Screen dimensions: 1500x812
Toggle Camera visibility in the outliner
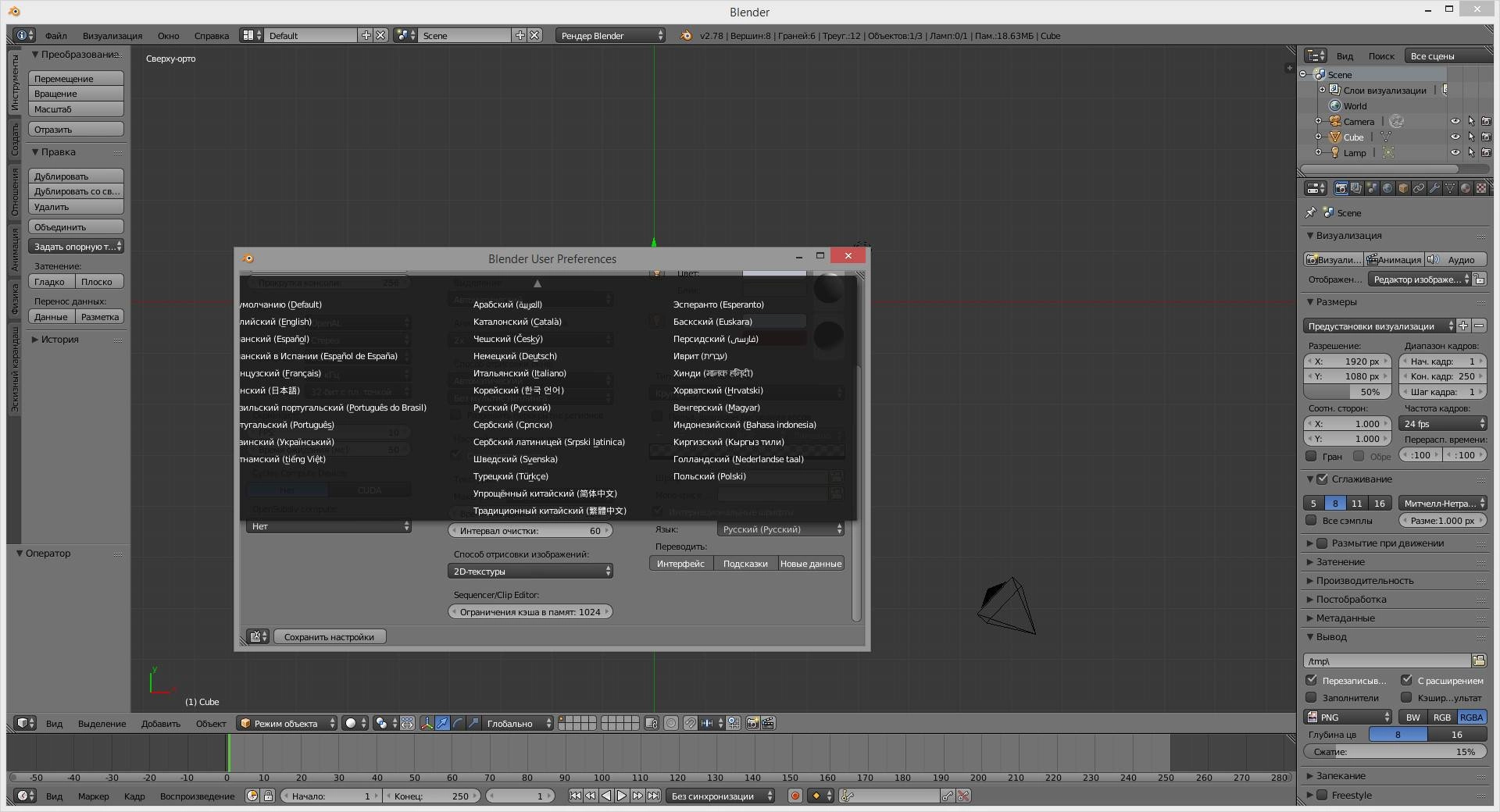(1455, 121)
